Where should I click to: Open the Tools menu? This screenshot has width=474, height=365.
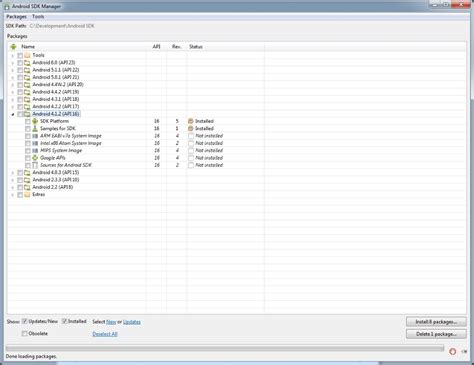click(38, 16)
